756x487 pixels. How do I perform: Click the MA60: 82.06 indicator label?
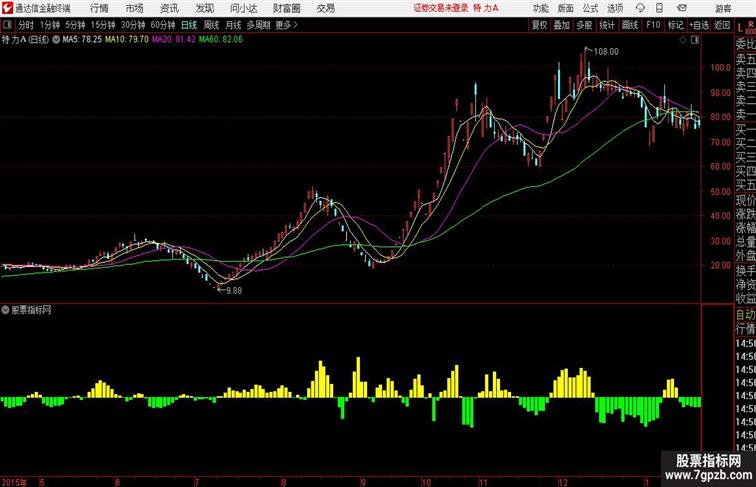(x=221, y=40)
